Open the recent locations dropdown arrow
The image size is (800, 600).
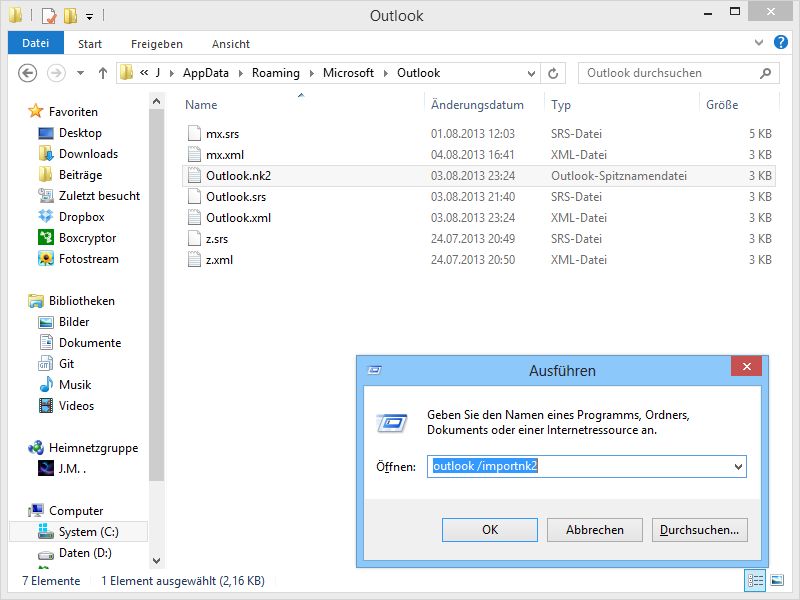[80, 73]
